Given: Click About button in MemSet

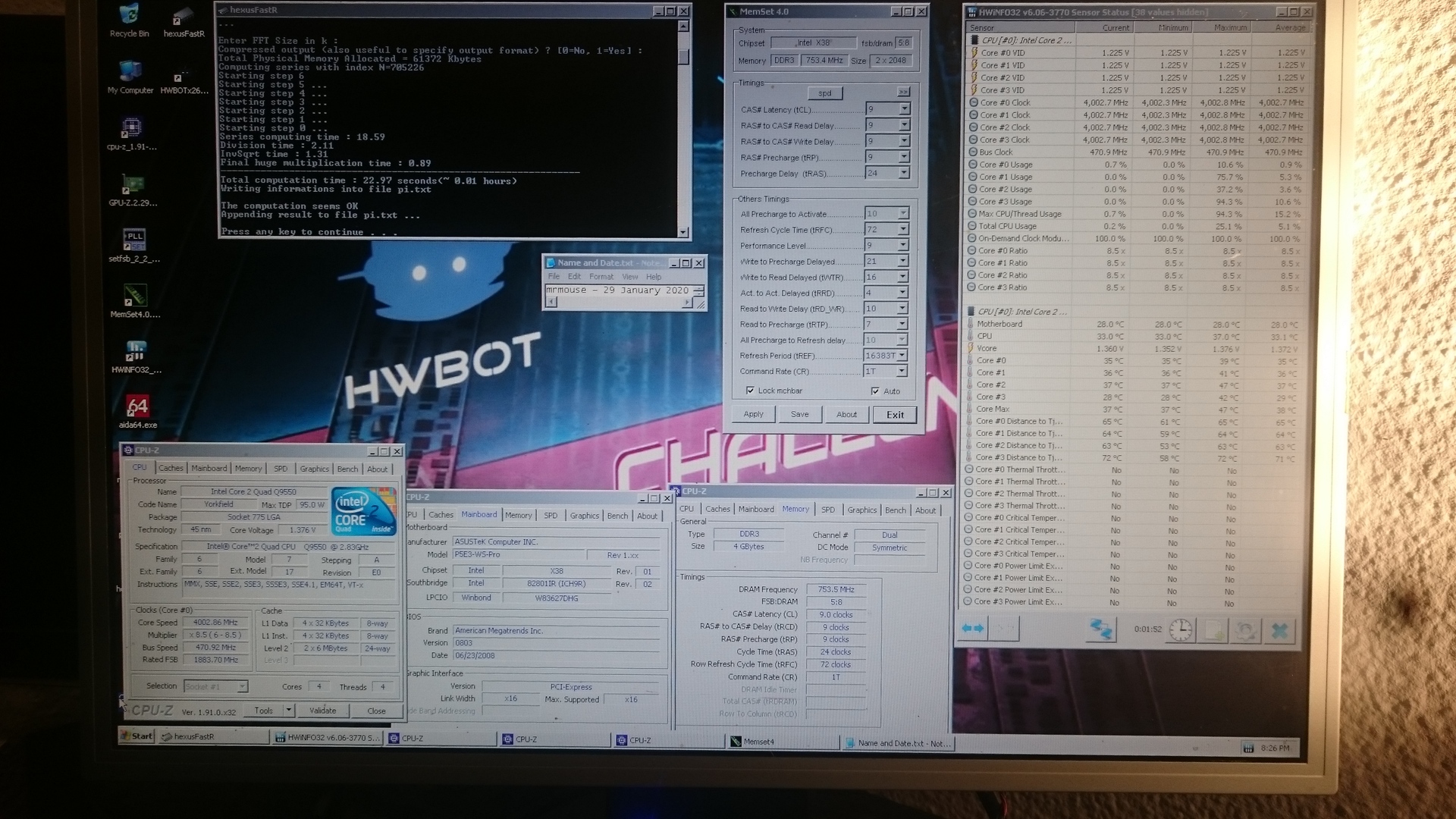Looking at the screenshot, I should [846, 414].
